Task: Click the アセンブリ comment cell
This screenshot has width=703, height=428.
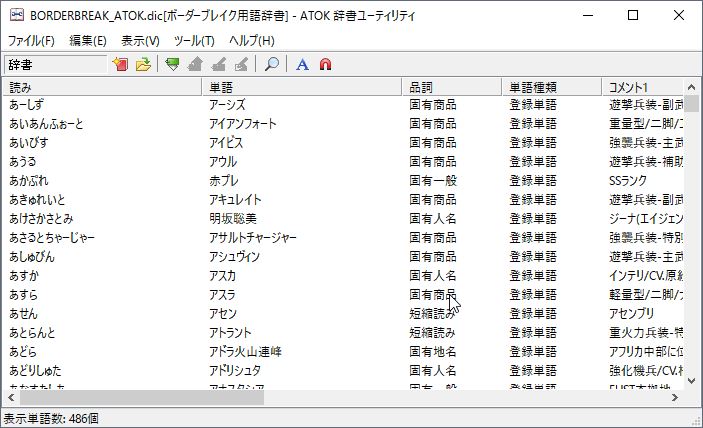Action: [x=631, y=313]
